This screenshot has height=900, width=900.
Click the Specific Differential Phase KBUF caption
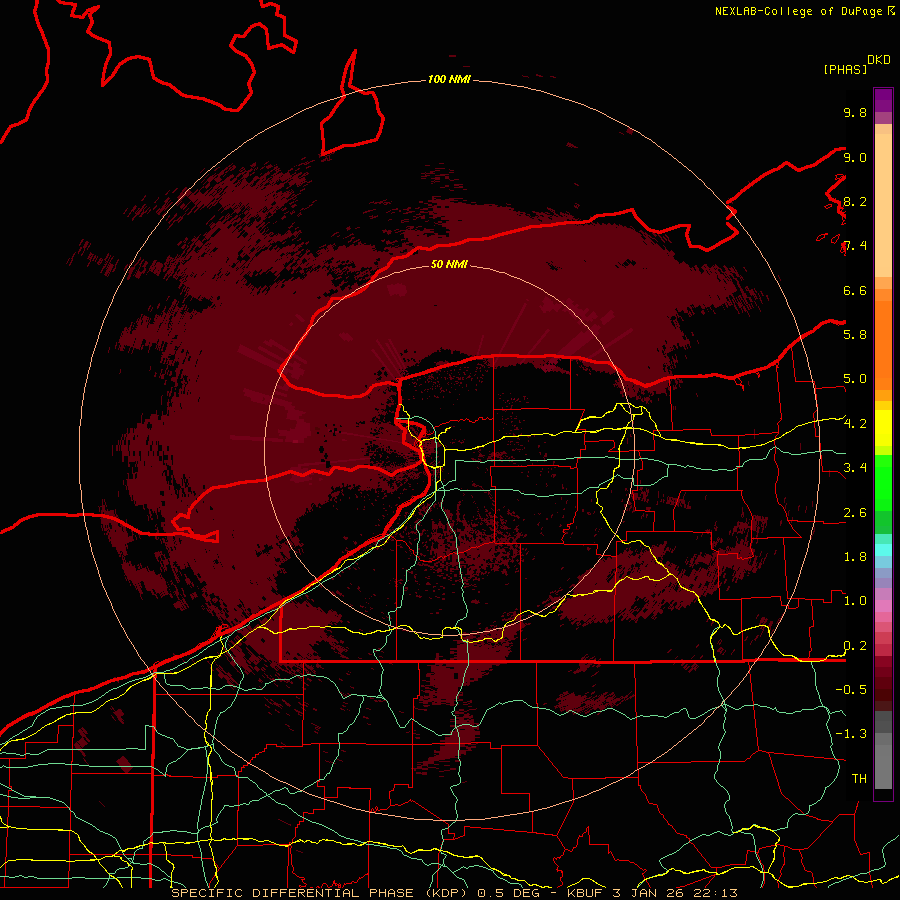click(454, 893)
